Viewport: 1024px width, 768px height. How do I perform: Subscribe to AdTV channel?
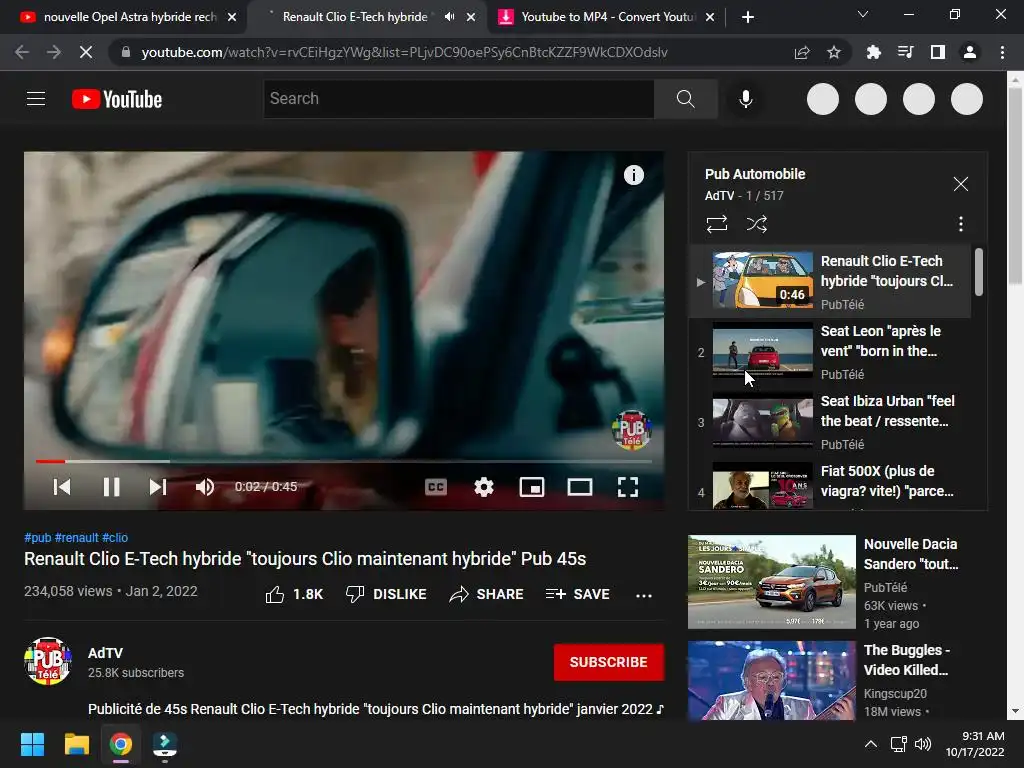[x=609, y=662]
